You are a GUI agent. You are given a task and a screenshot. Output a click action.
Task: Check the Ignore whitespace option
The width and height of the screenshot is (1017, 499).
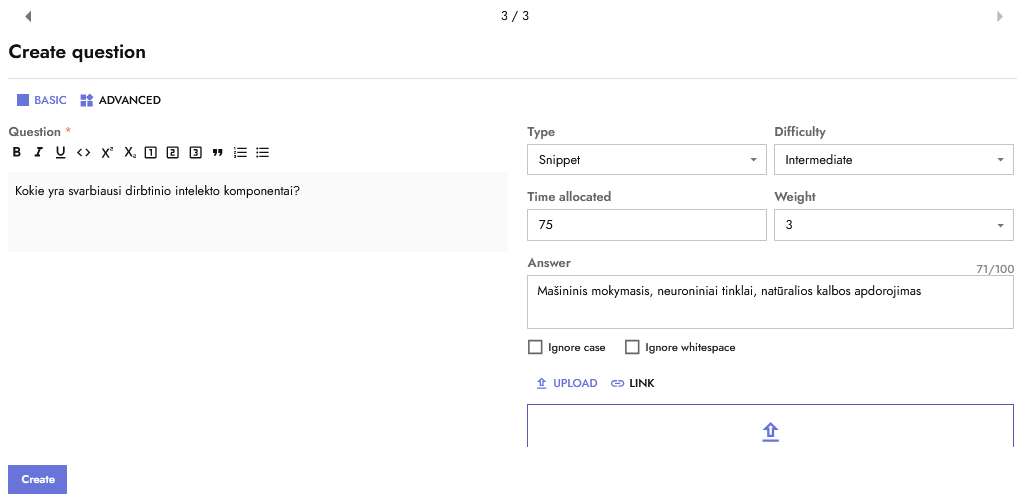(632, 348)
